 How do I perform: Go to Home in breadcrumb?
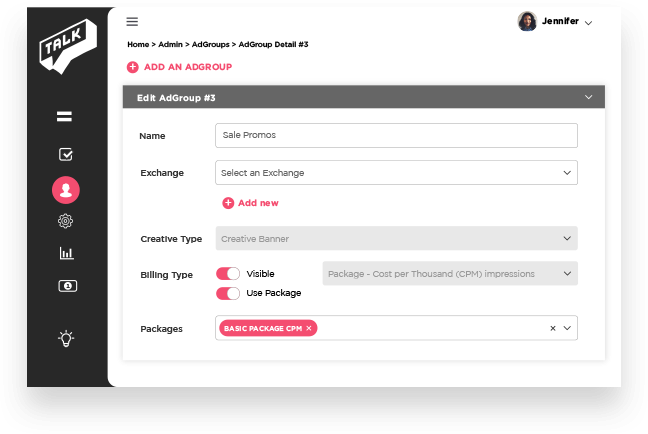click(138, 44)
